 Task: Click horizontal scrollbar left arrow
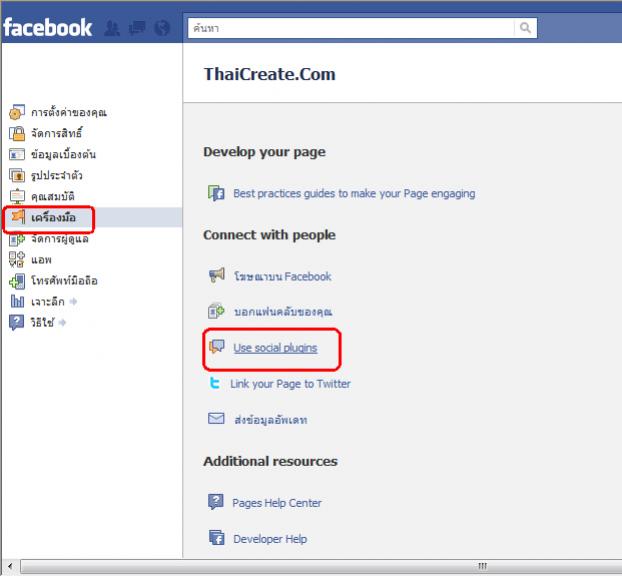10,566
